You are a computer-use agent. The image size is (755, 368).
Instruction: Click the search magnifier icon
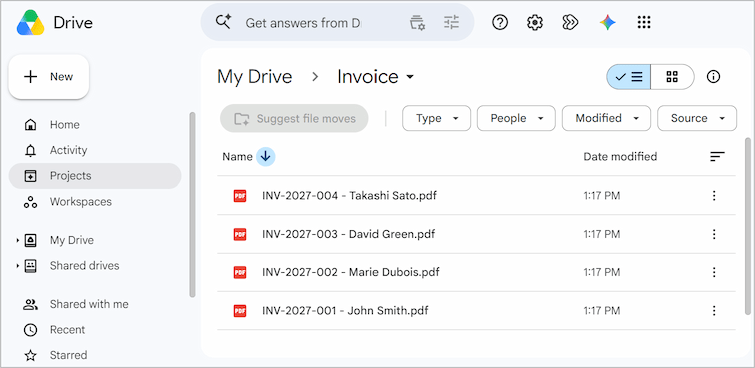223,22
